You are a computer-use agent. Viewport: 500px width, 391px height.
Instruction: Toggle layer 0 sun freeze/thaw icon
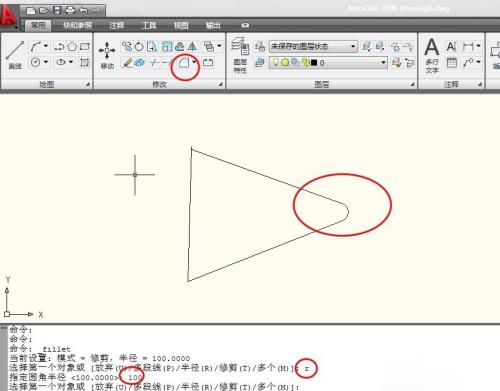[x=285, y=62]
